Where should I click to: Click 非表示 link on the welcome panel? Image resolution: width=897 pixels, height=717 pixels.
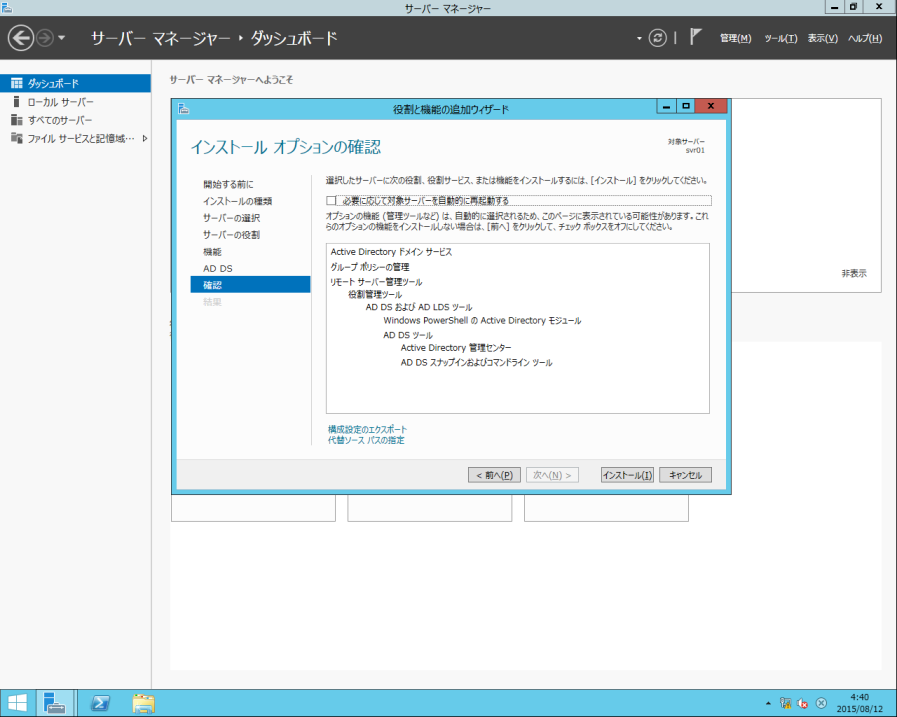click(x=854, y=274)
